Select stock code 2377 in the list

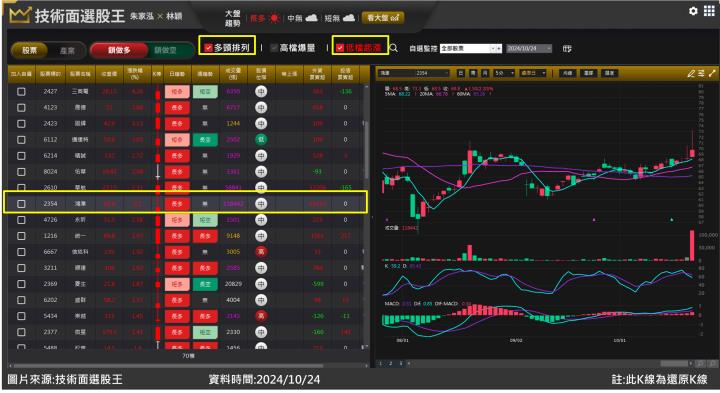[x=51, y=332]
